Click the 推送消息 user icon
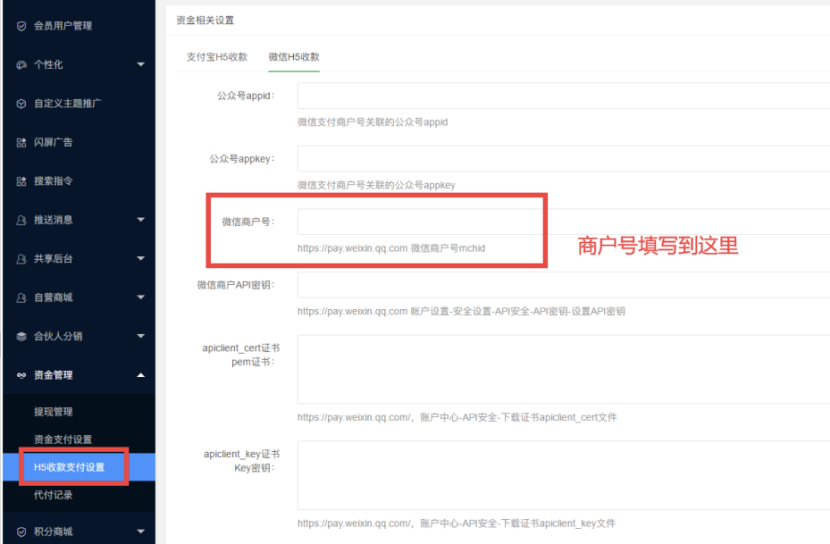Image resolution: width=830 pixels, height=544 pixels. 21,220
